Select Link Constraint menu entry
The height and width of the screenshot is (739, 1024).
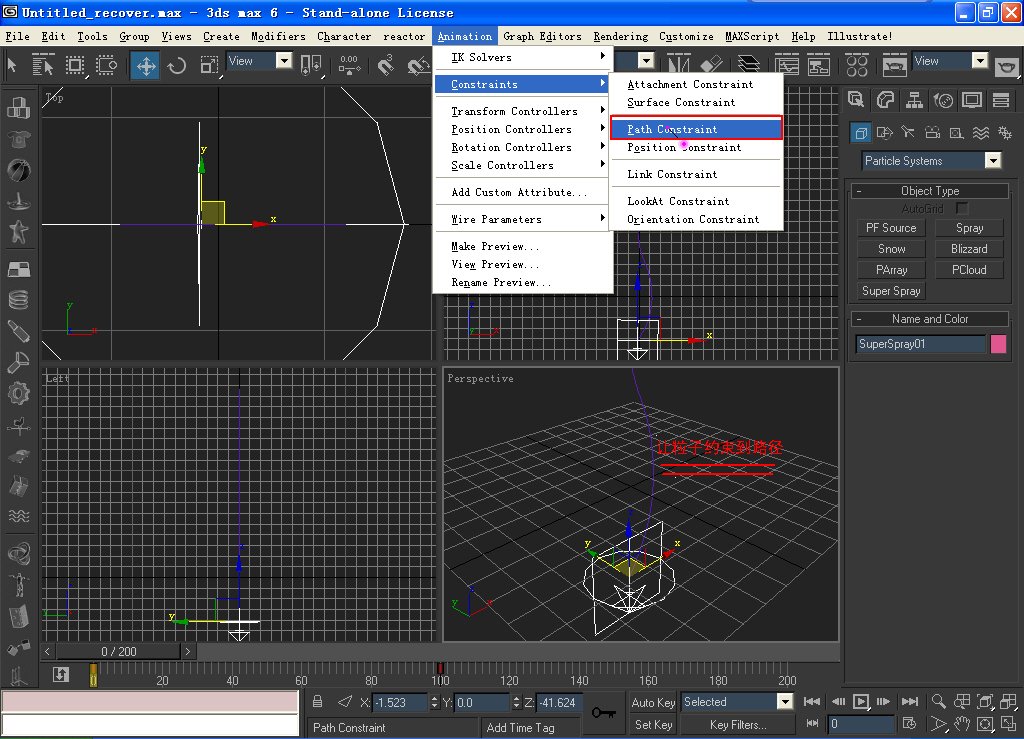tap(696, 174)
